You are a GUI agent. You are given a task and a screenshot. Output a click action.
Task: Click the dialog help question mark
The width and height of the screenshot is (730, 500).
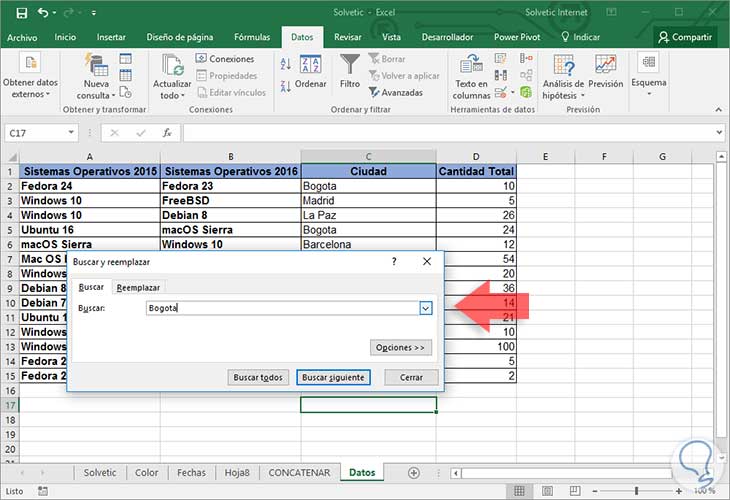[x=394, y=262]
